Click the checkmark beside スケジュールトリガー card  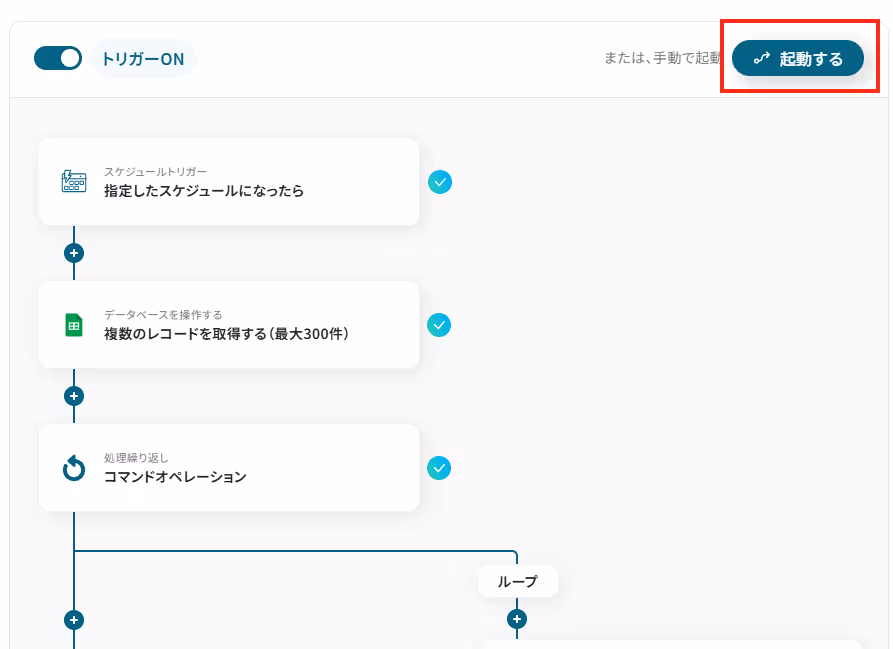click(x=440, y=182)
